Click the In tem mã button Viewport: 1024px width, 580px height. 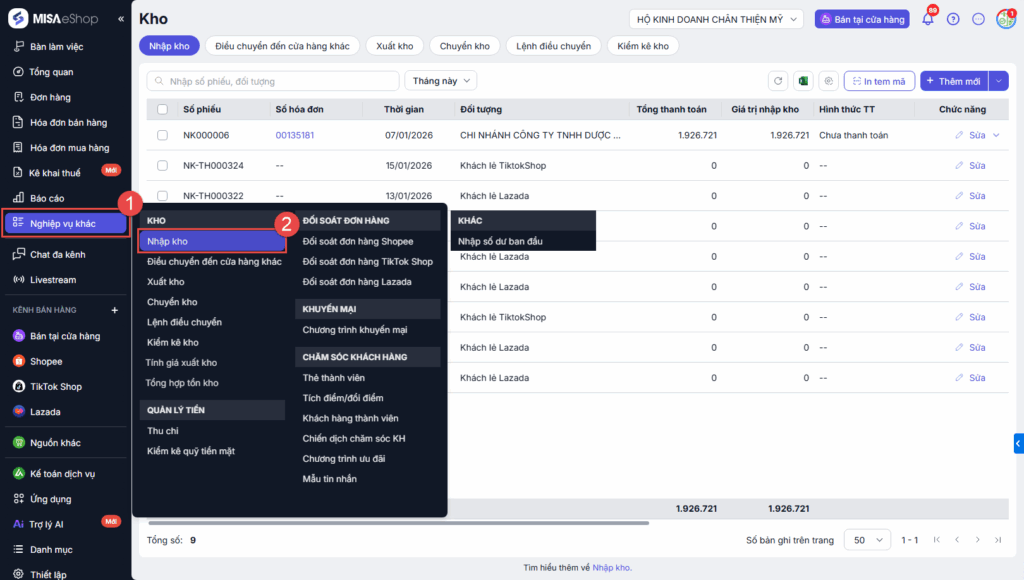point(879,81)
